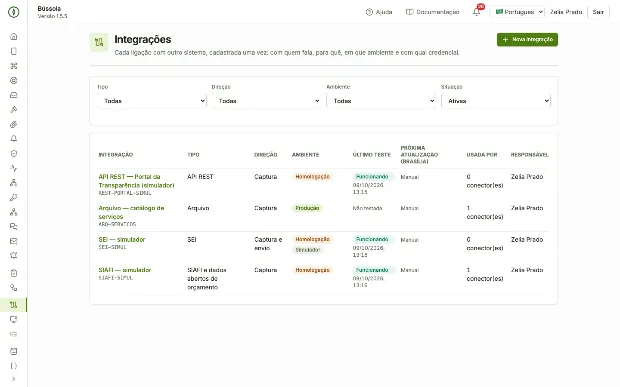Image resolution: width=620 pixels, height=387 pixels.
Task: Click Homologação badge in SIAFI row
Action: pos(312,270)
